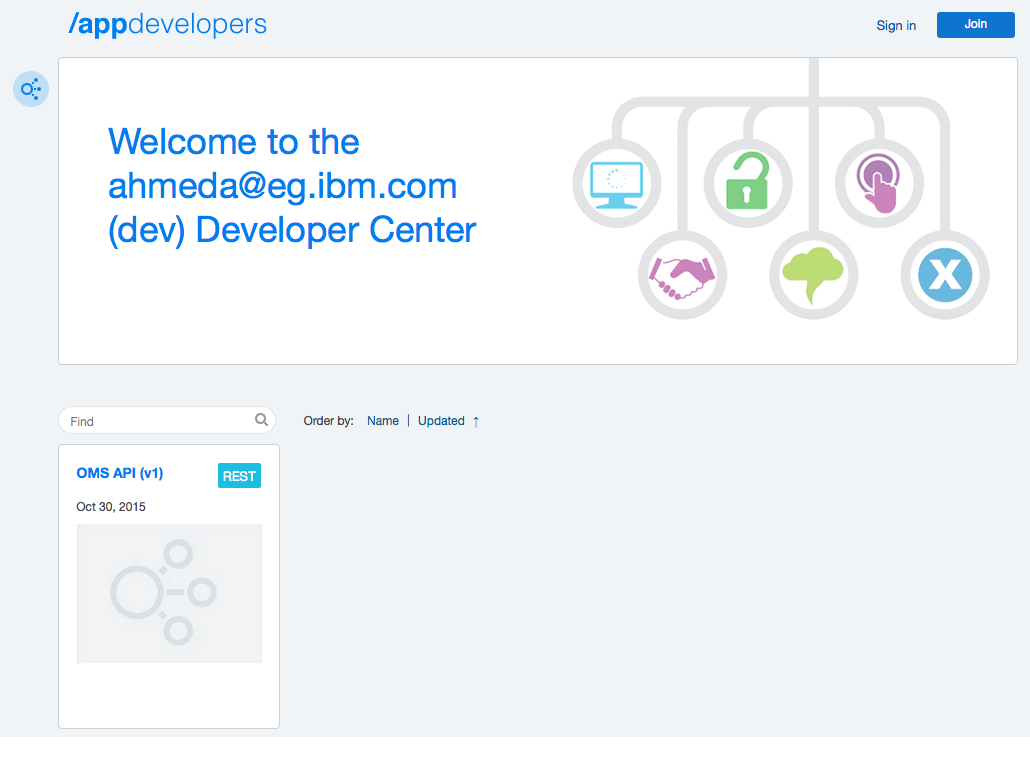1030x781 pixels.
Task: Expand the Order by sorting options
Action: 329,421
